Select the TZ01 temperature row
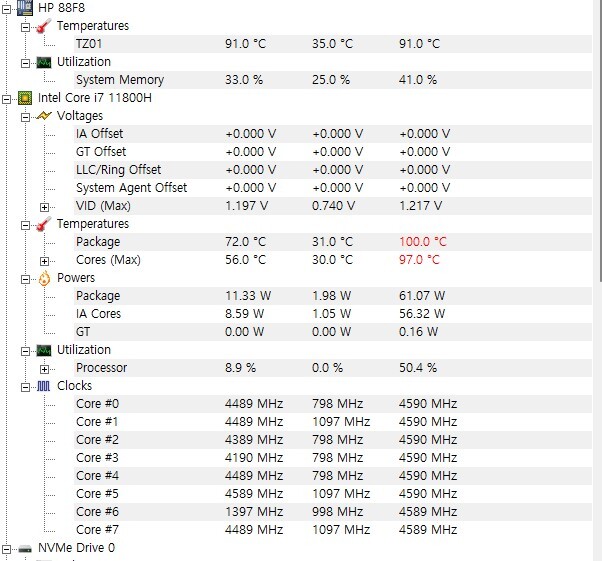 click(90, 44)
